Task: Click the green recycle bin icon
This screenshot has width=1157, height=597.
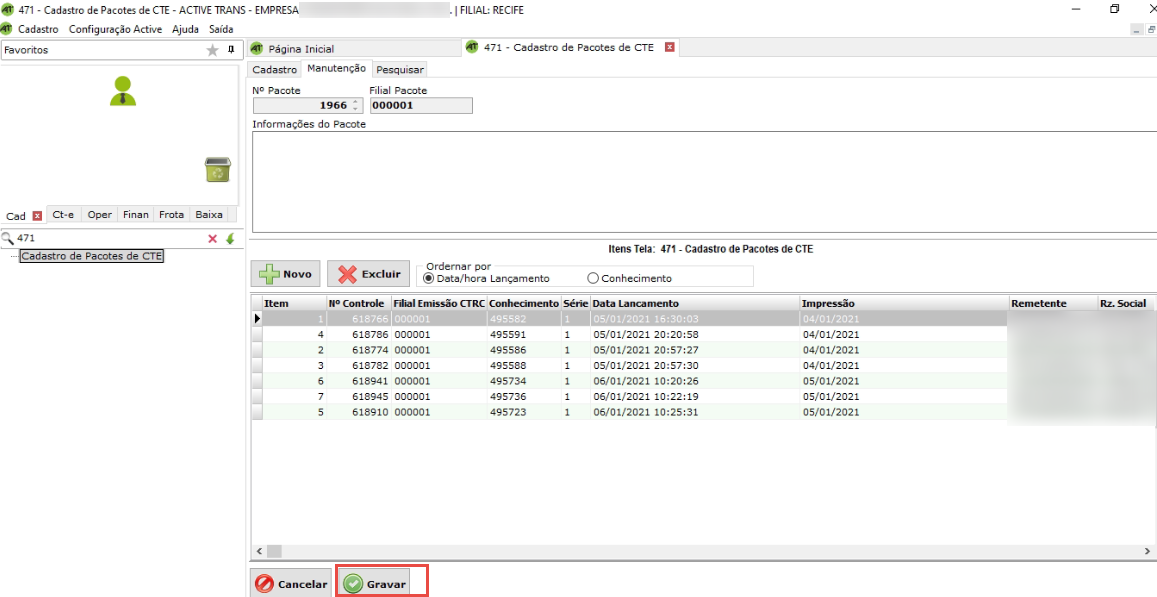Action: (x=217, y=170)
